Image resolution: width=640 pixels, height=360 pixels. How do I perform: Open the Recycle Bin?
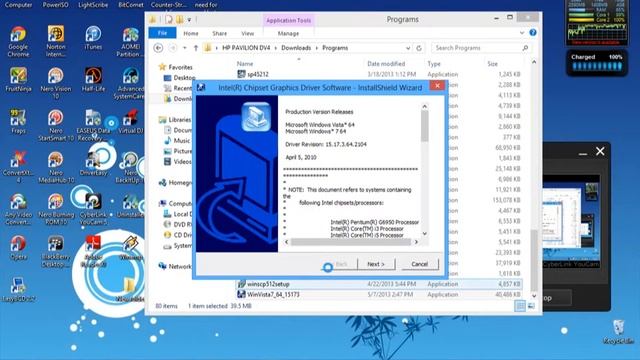coord(618,331)
